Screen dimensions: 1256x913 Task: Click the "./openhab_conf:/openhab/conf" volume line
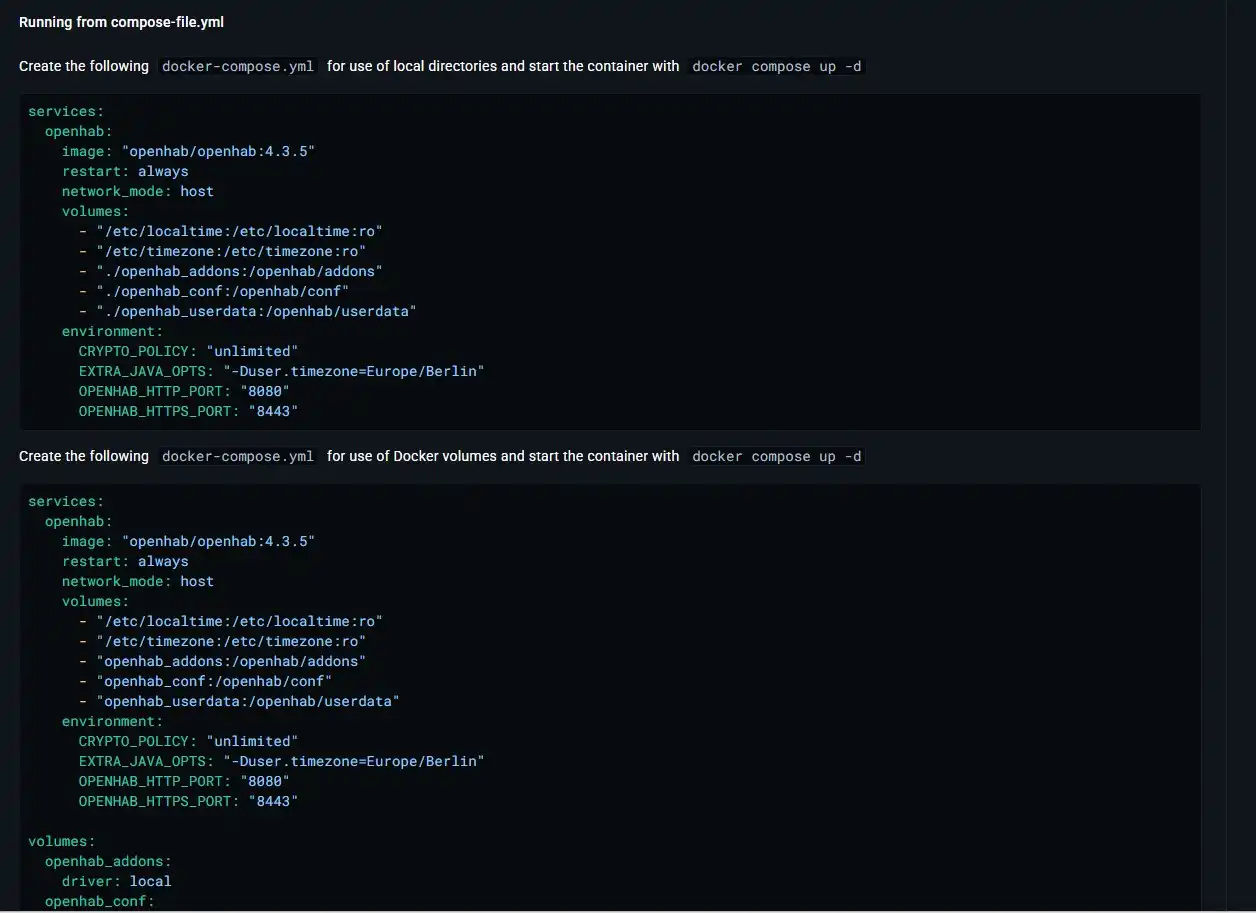click(x=214, y=291)
